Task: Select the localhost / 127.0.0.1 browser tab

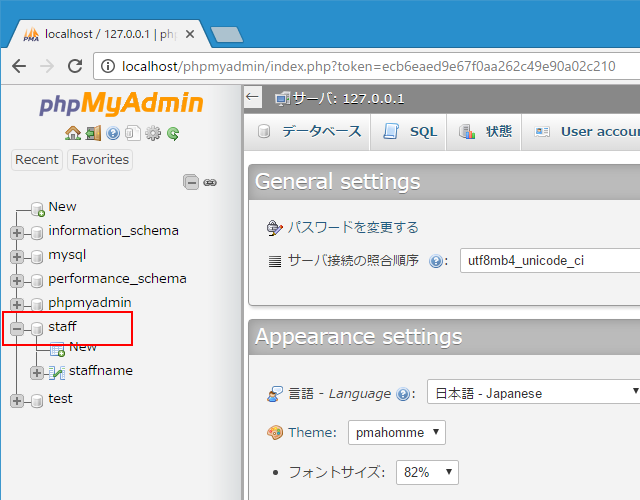Action: click(x=108, y=34)
